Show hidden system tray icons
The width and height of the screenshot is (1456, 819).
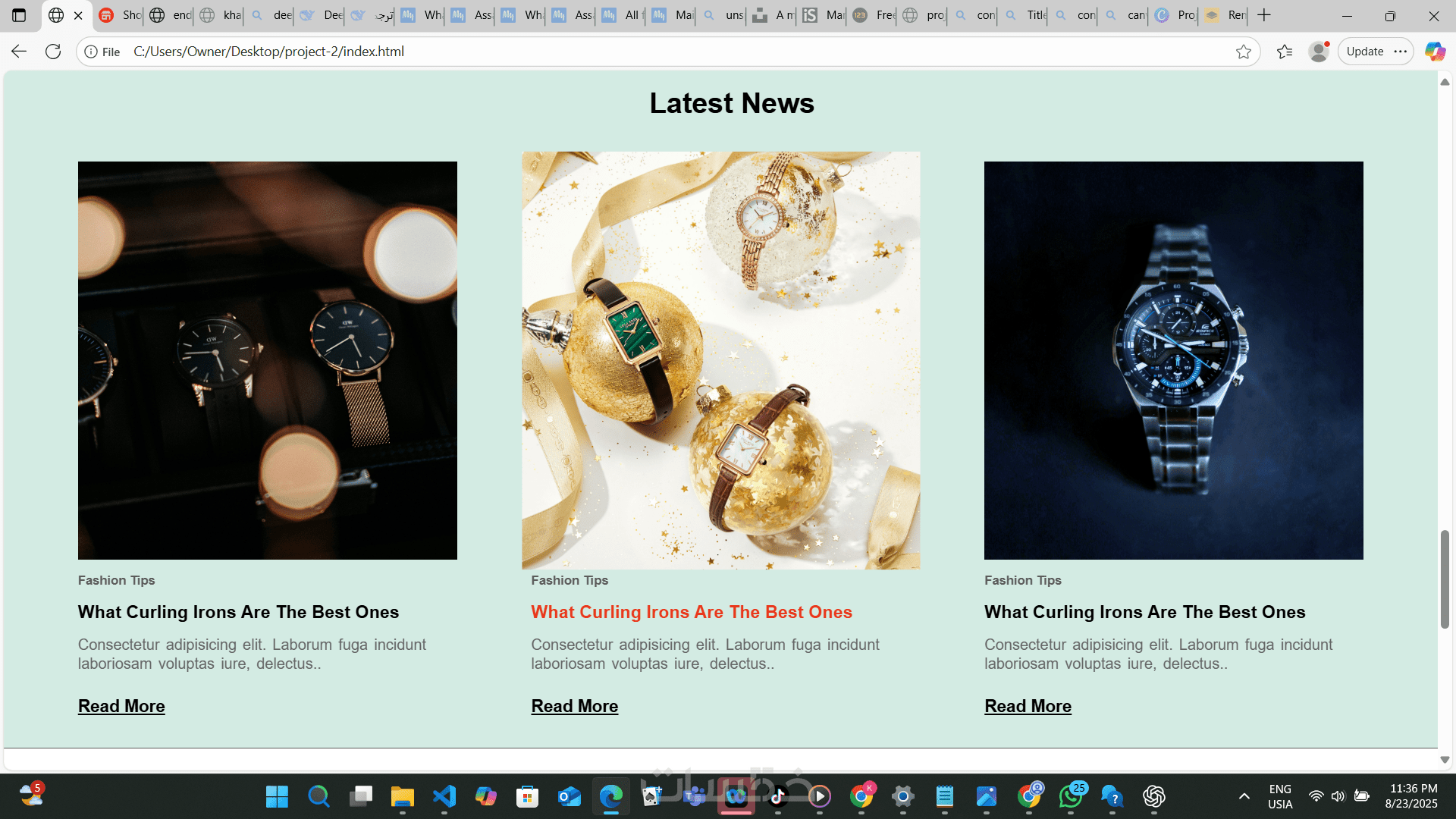click(1244, 796)
